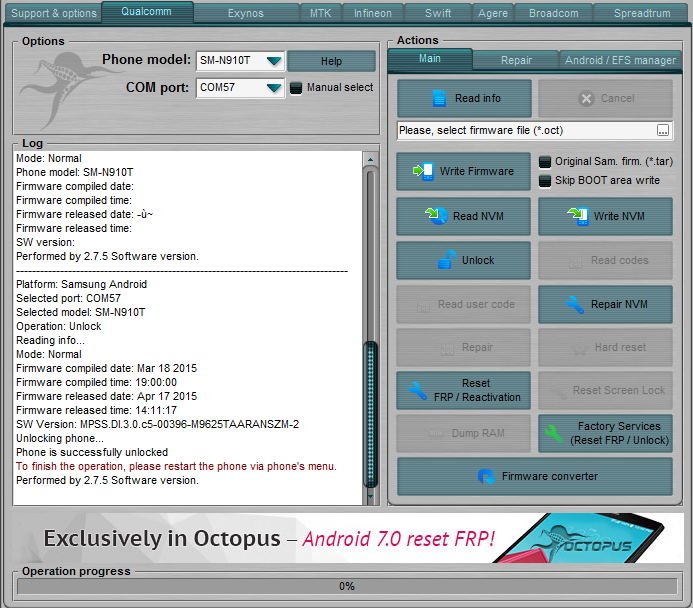Select the Main actions tab
693x608 pixels.
click(x=430, y=59)
